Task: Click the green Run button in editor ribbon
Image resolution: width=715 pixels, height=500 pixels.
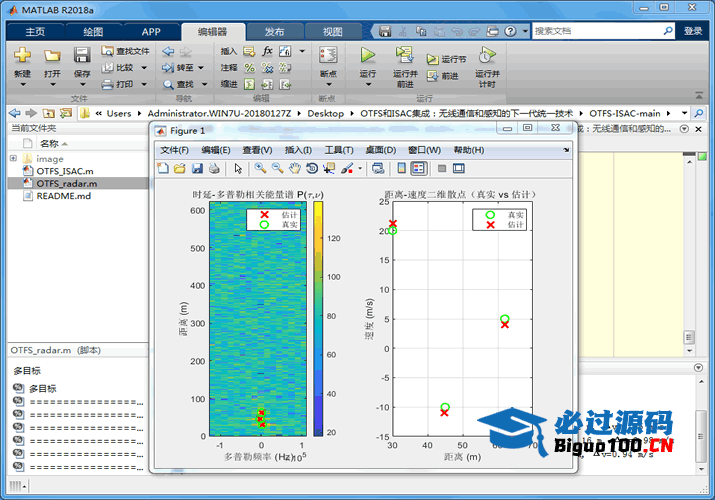Action: point(367,60)
